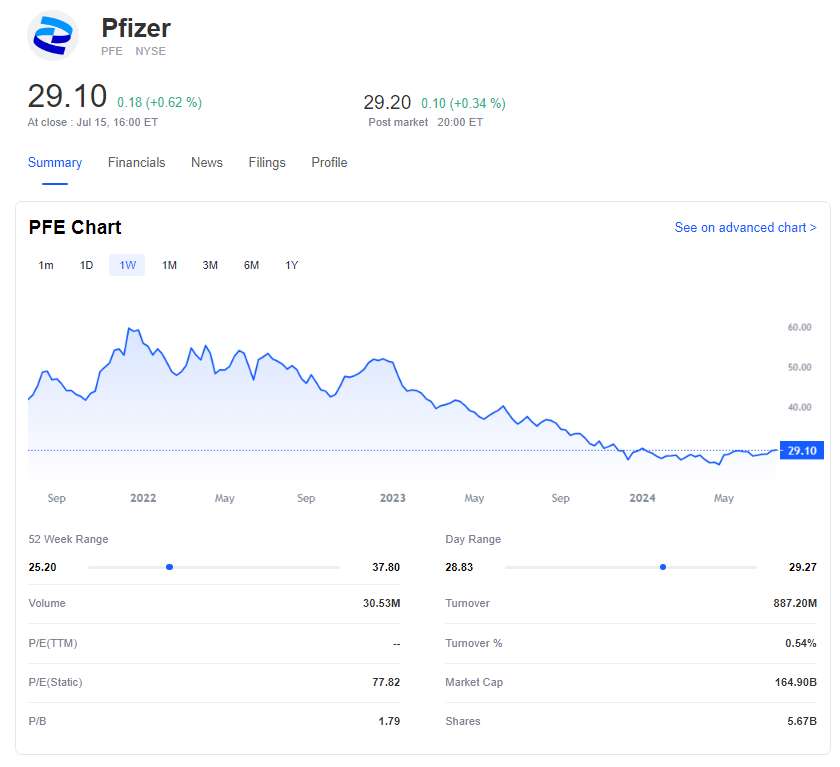The height and width of the screenshot is (767, 840).
Task: Select the 1W chart interval
Action: [127, 265]
